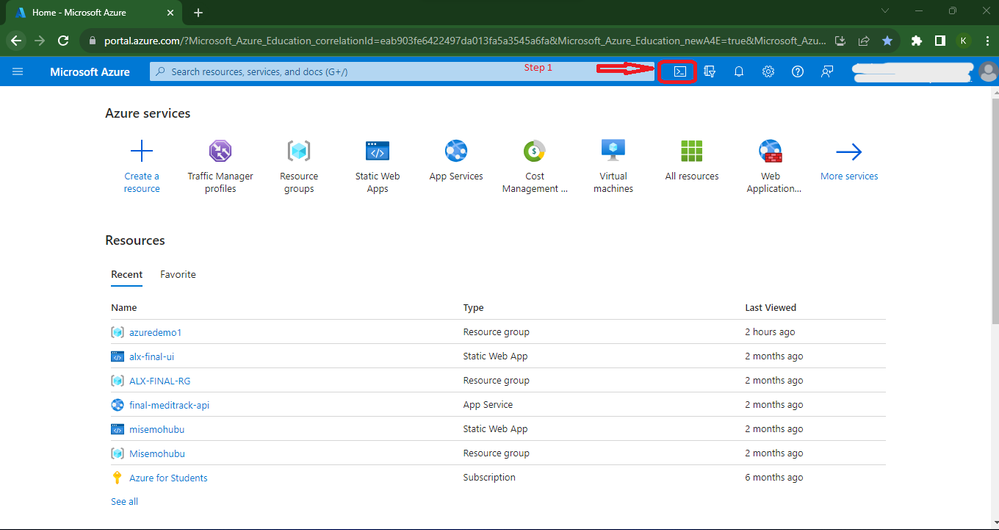
Task: Open Traffic Manager profiles icon
Action: (x=220, y=151)
